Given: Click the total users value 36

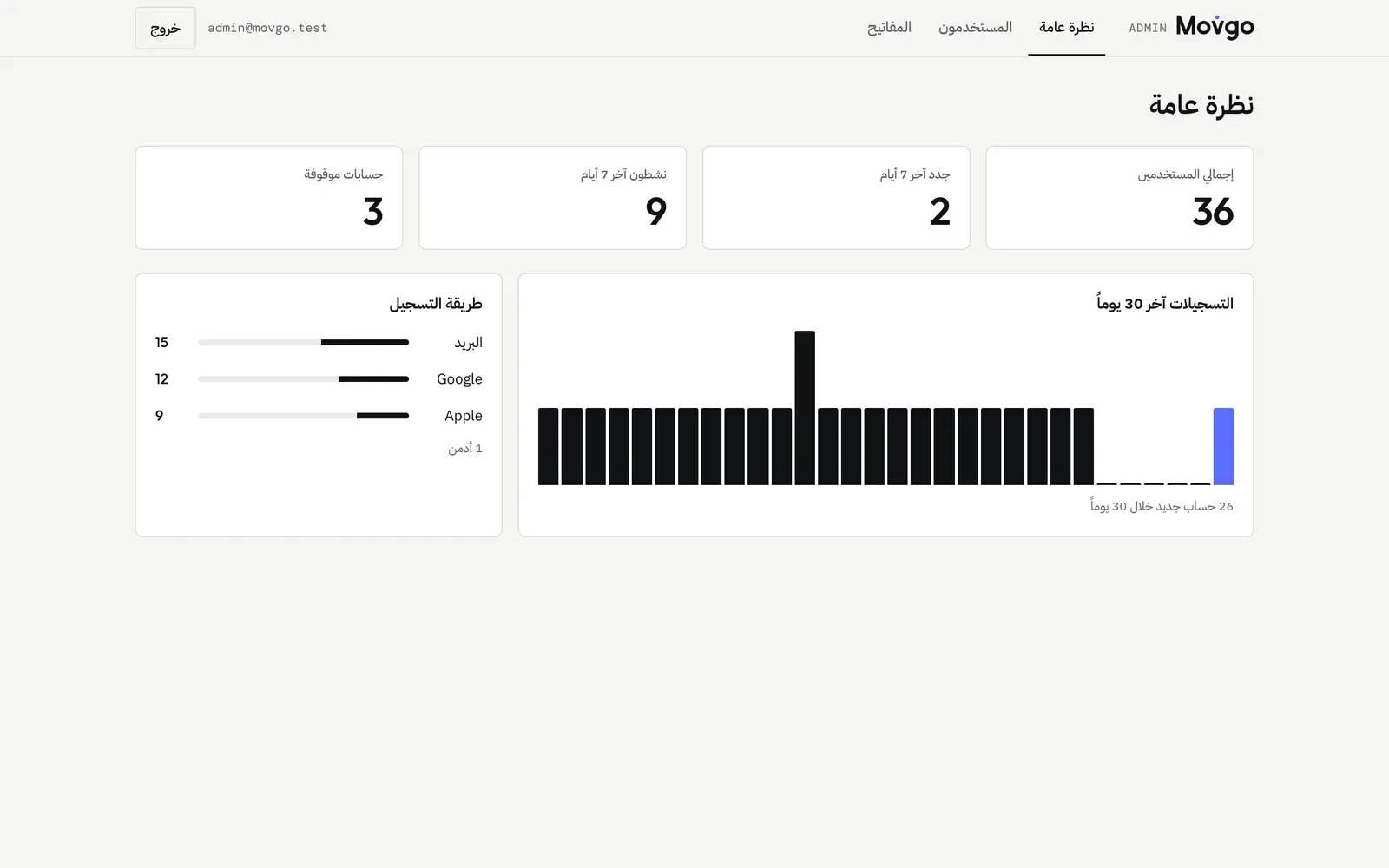Looking at the screenshot, I should (1213, 212).
